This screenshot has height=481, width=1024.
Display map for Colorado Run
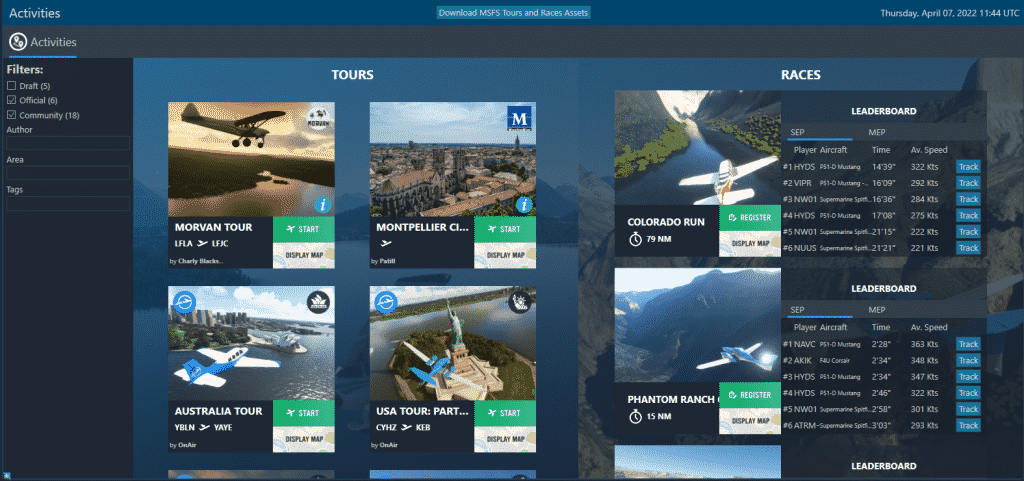click(750, 243)
